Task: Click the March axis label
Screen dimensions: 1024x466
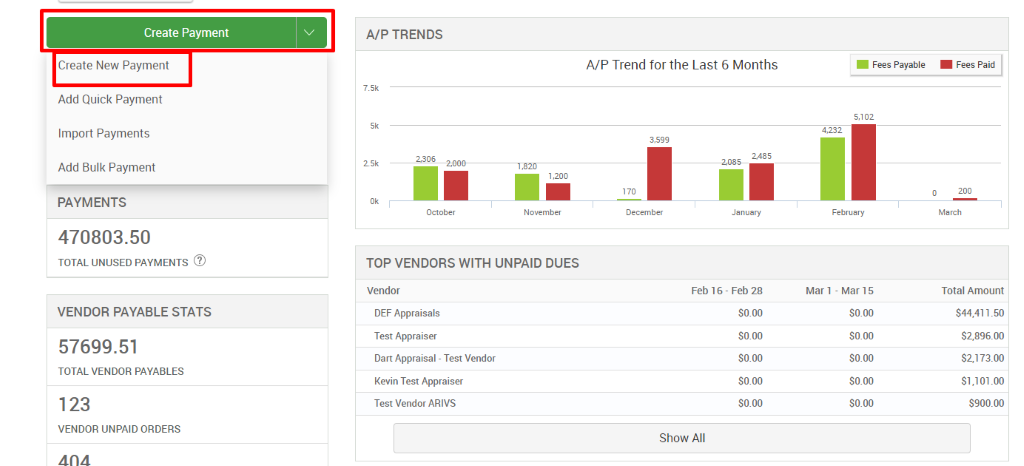Action: click(950, 212)
